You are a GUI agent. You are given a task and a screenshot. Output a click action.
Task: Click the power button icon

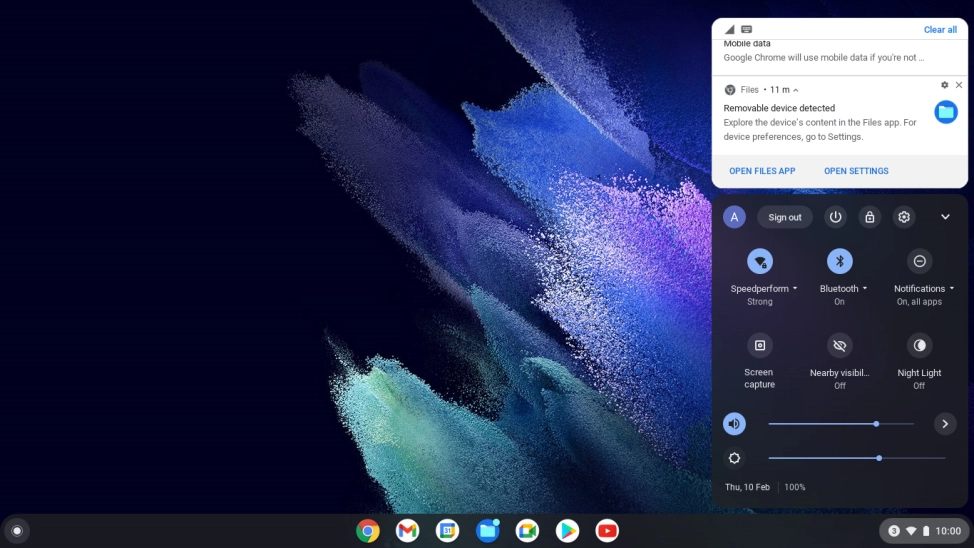pyautogui.click(x=836, y=217)
